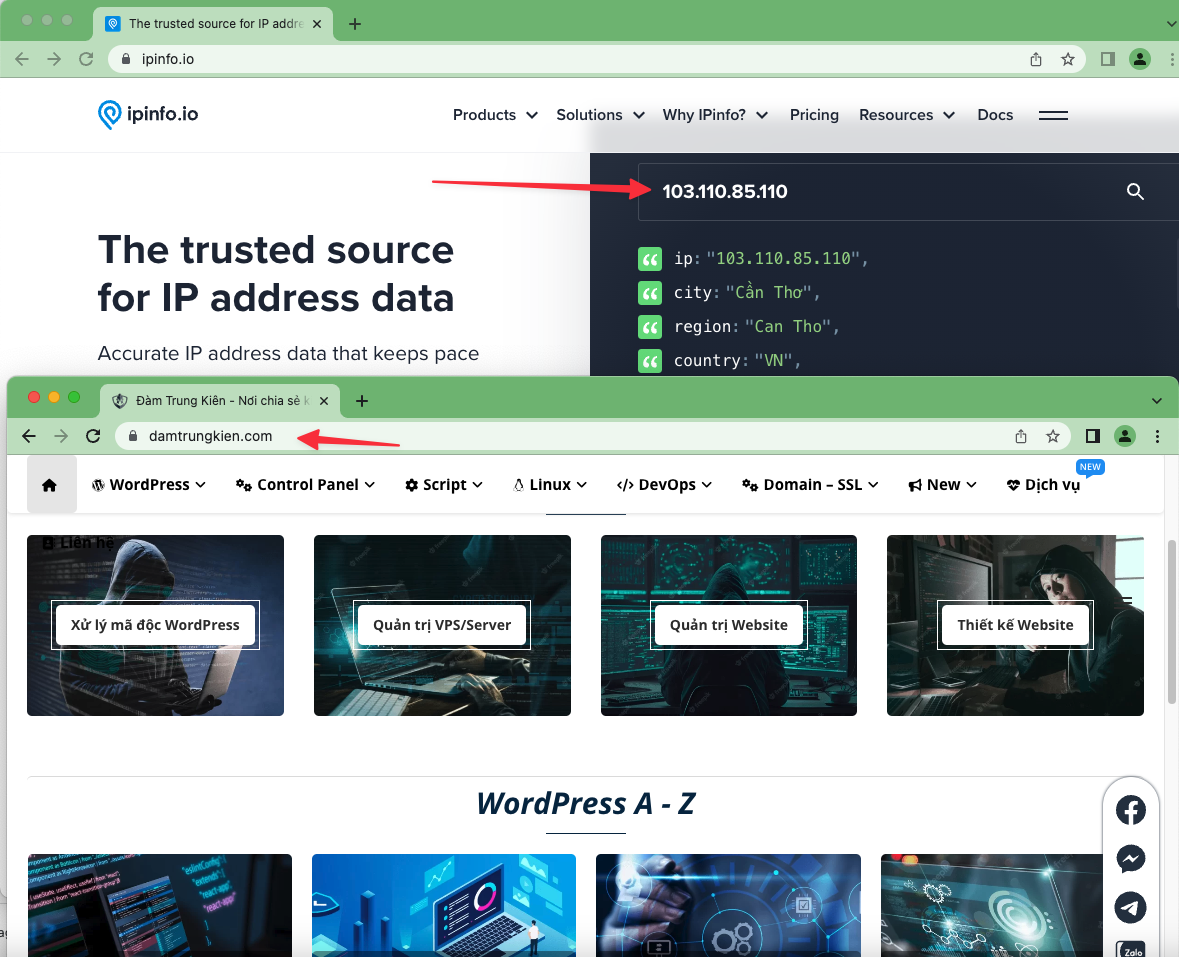The image size is (1179, 957).
Task: Open the Dịch vụ menu item
Action: [1044, 485]
